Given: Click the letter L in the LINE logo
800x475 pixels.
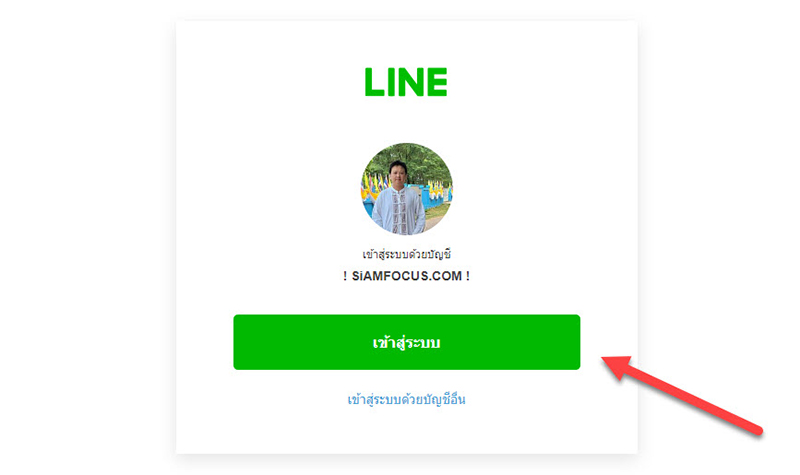Looking at the screenshot, I should pos(373,82).
